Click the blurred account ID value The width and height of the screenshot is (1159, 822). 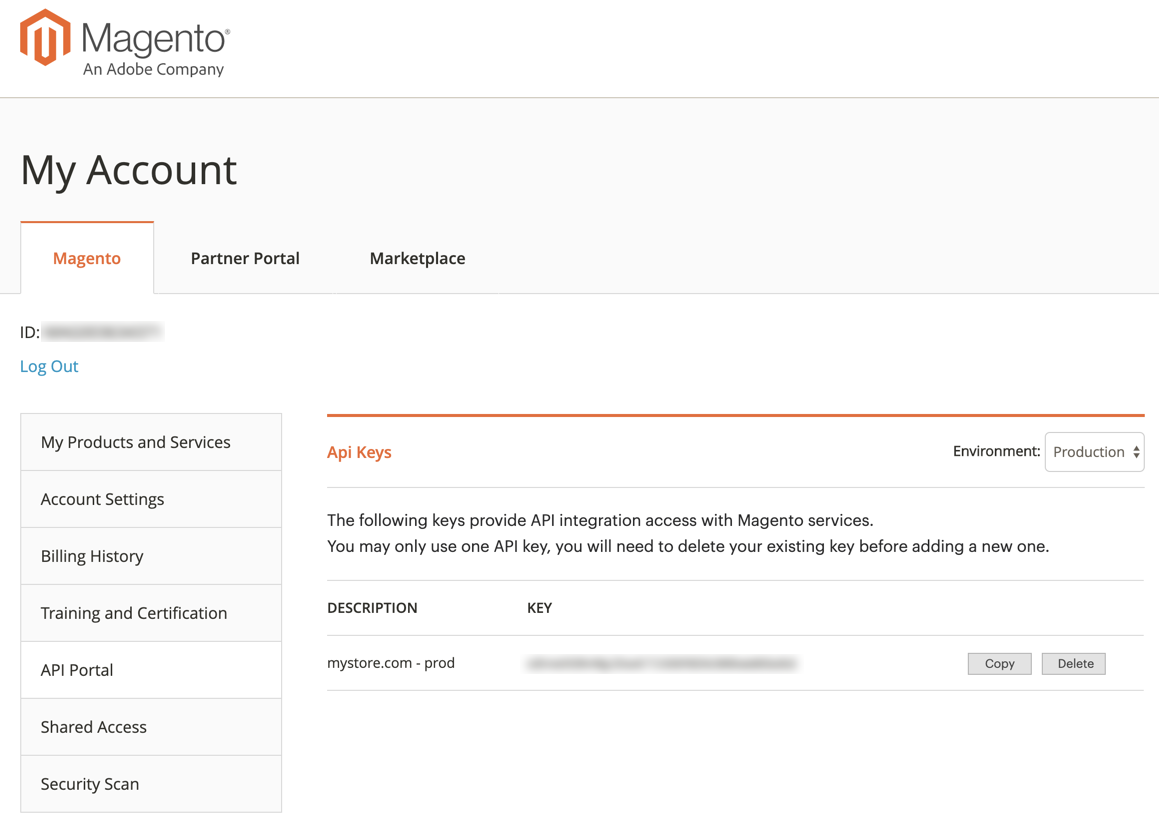pos(102,332)
